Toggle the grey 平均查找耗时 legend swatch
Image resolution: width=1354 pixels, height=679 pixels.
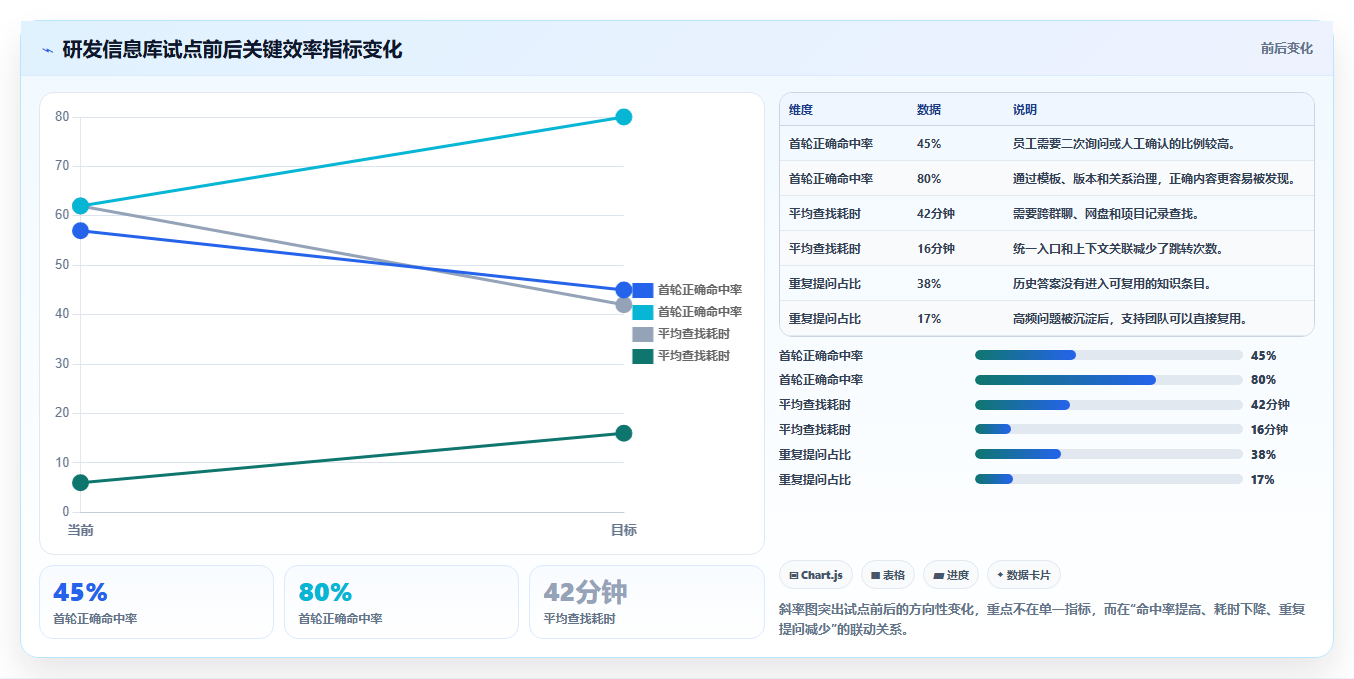point(643,334)
